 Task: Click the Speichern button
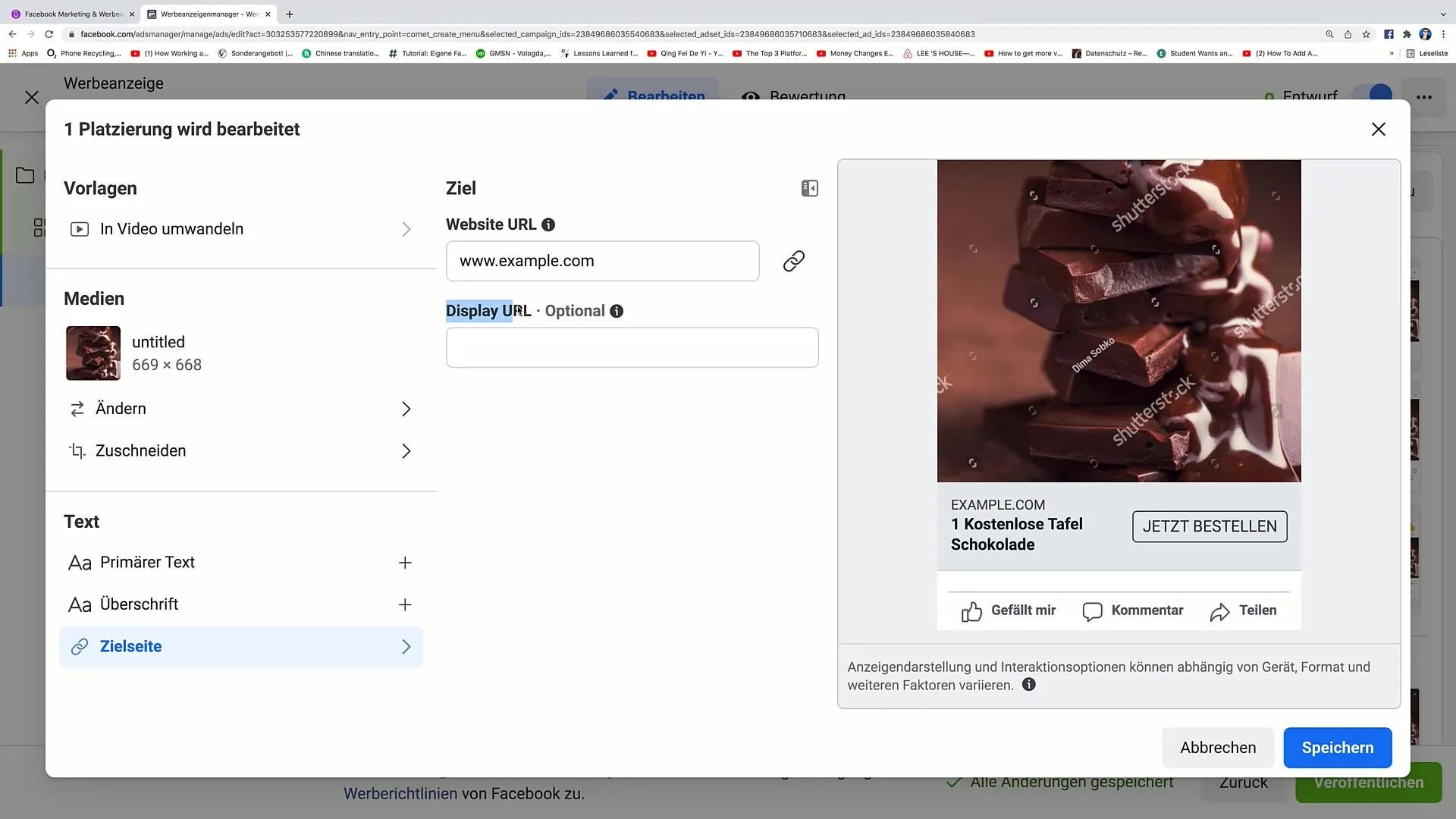[1337, 748]
